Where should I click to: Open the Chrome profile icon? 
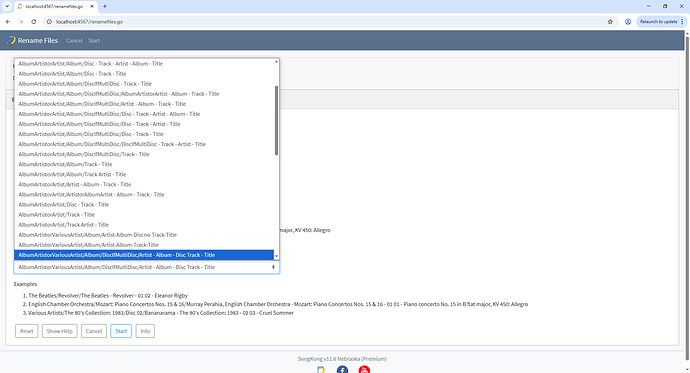coord(628,22)
